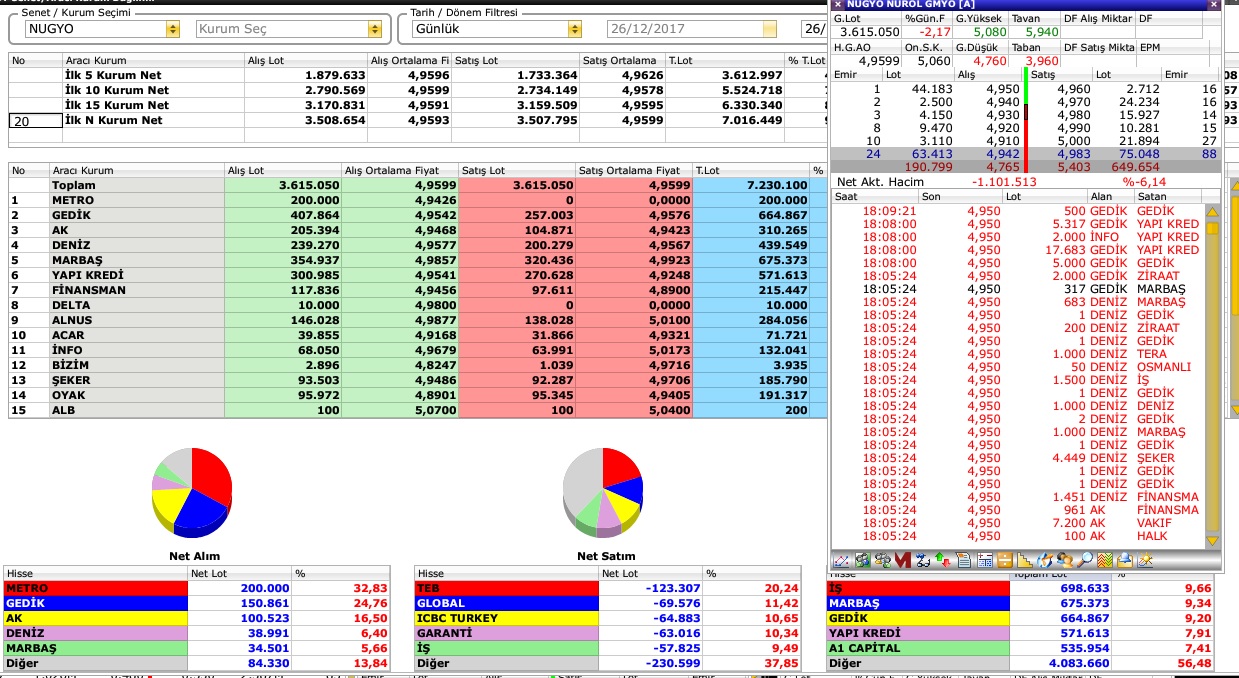Click İlk 5 Kurum Net row
The image size is (1239, 678).
[418, 76]
